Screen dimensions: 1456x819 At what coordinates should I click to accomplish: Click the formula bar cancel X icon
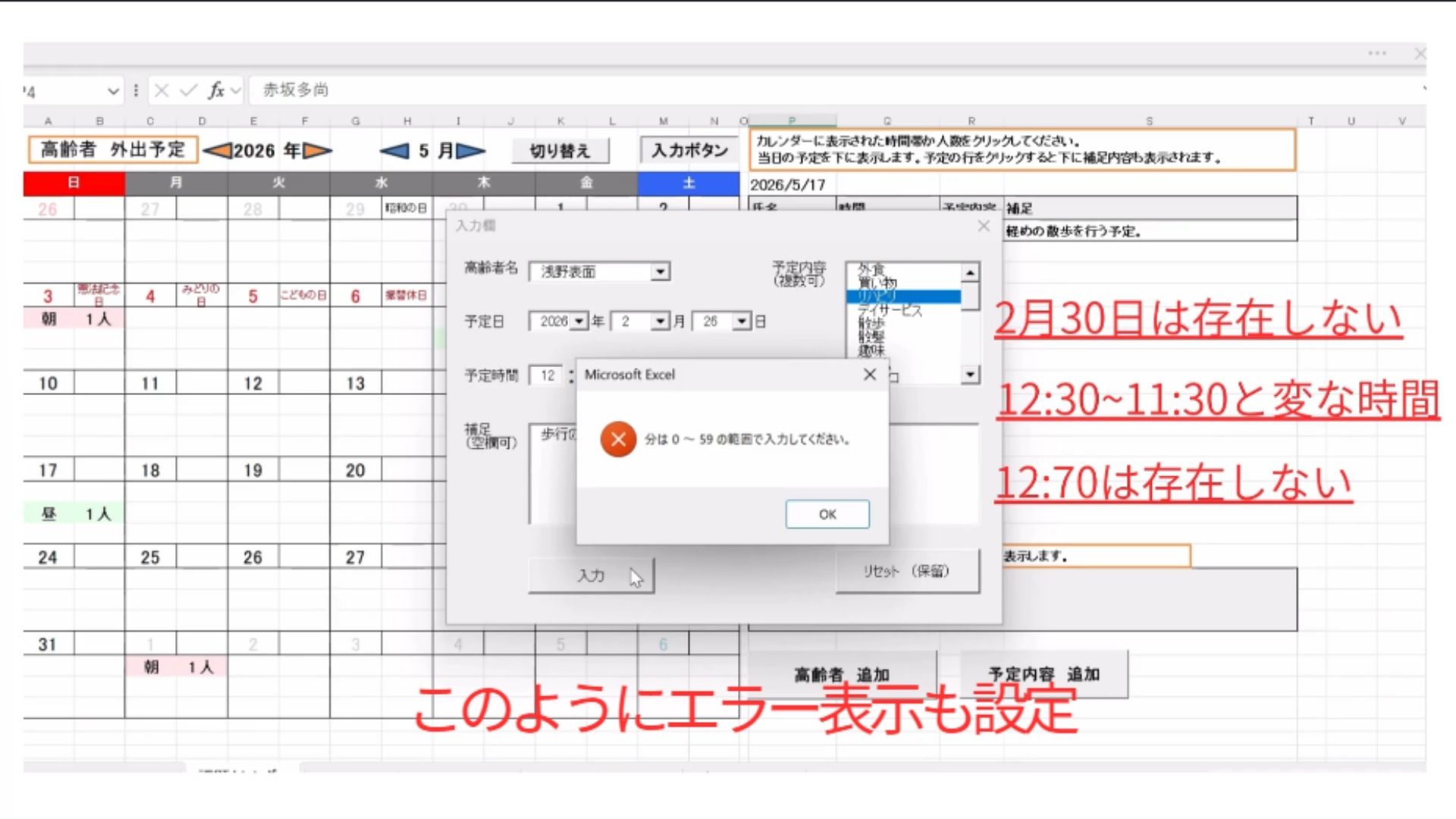[162, 91]
